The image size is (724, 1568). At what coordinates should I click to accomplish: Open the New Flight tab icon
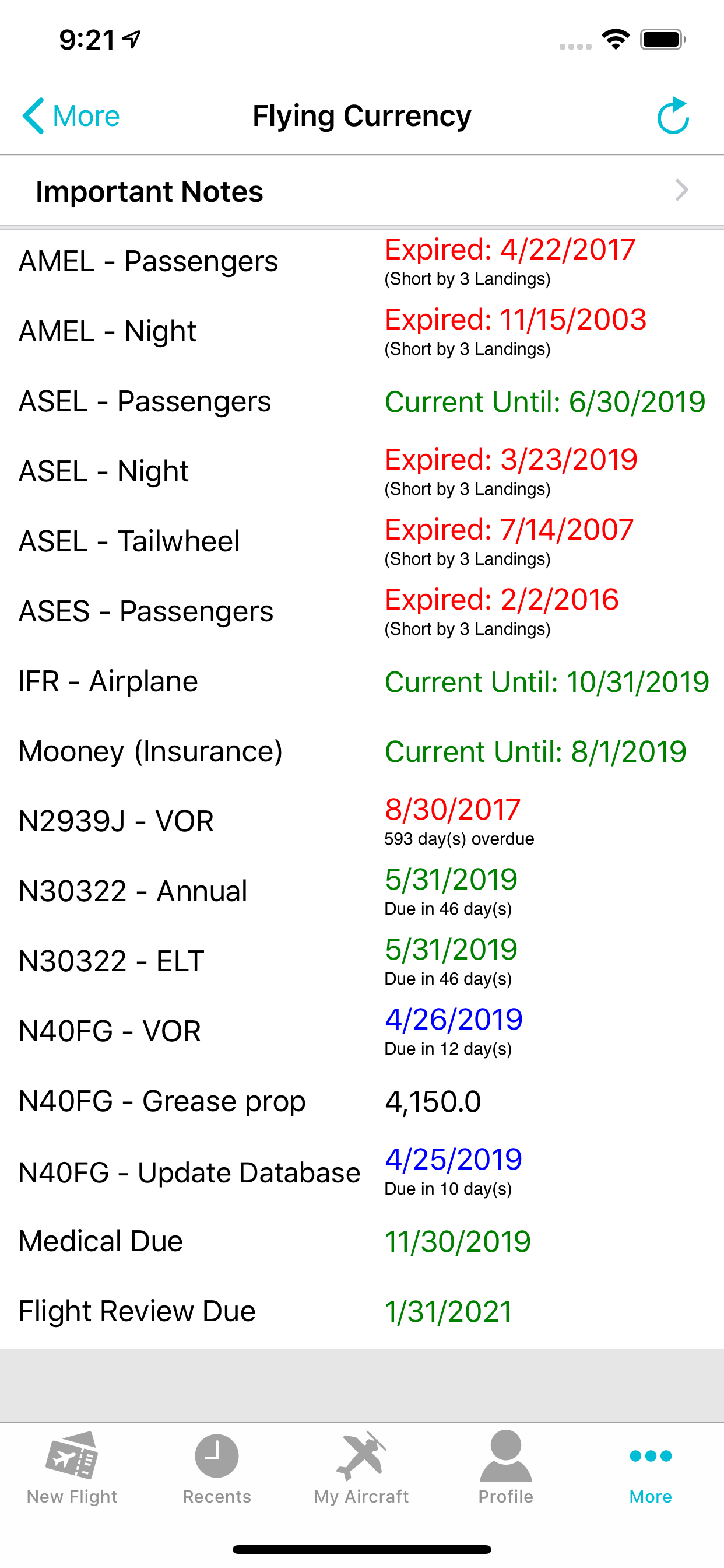[x=72, y=1455]
